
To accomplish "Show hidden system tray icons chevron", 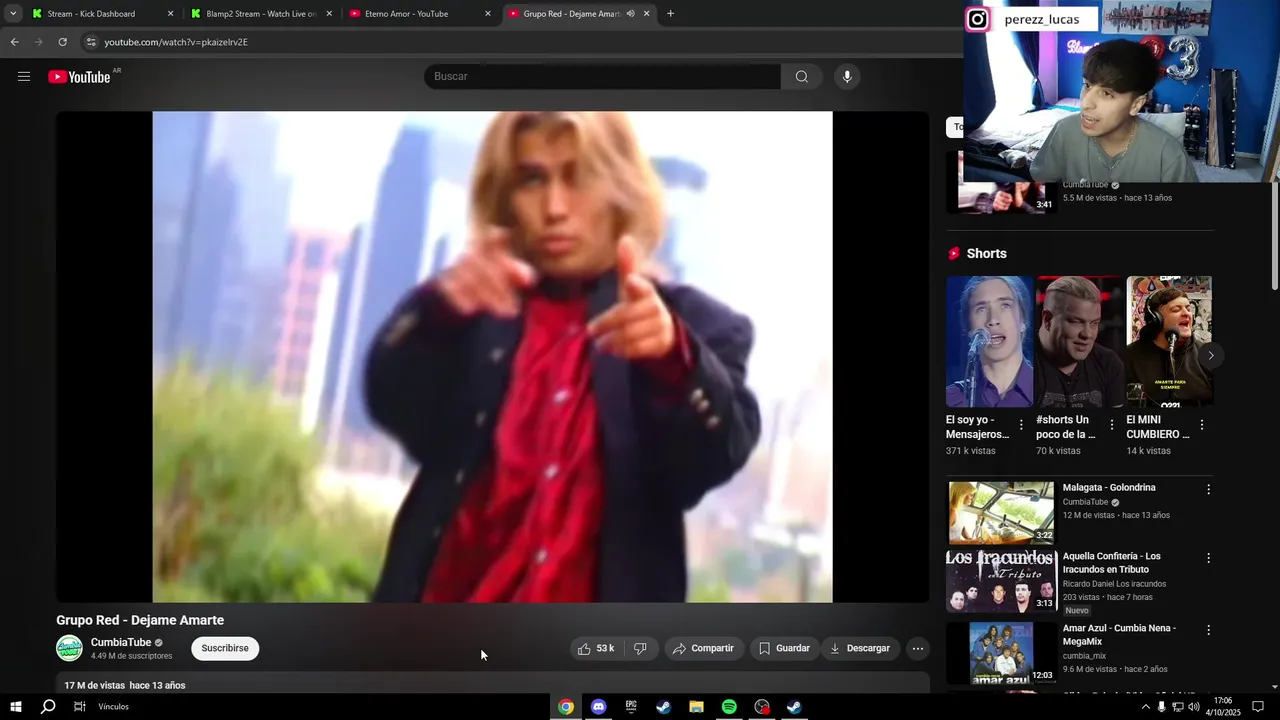I will click(x=1145, y=707).
